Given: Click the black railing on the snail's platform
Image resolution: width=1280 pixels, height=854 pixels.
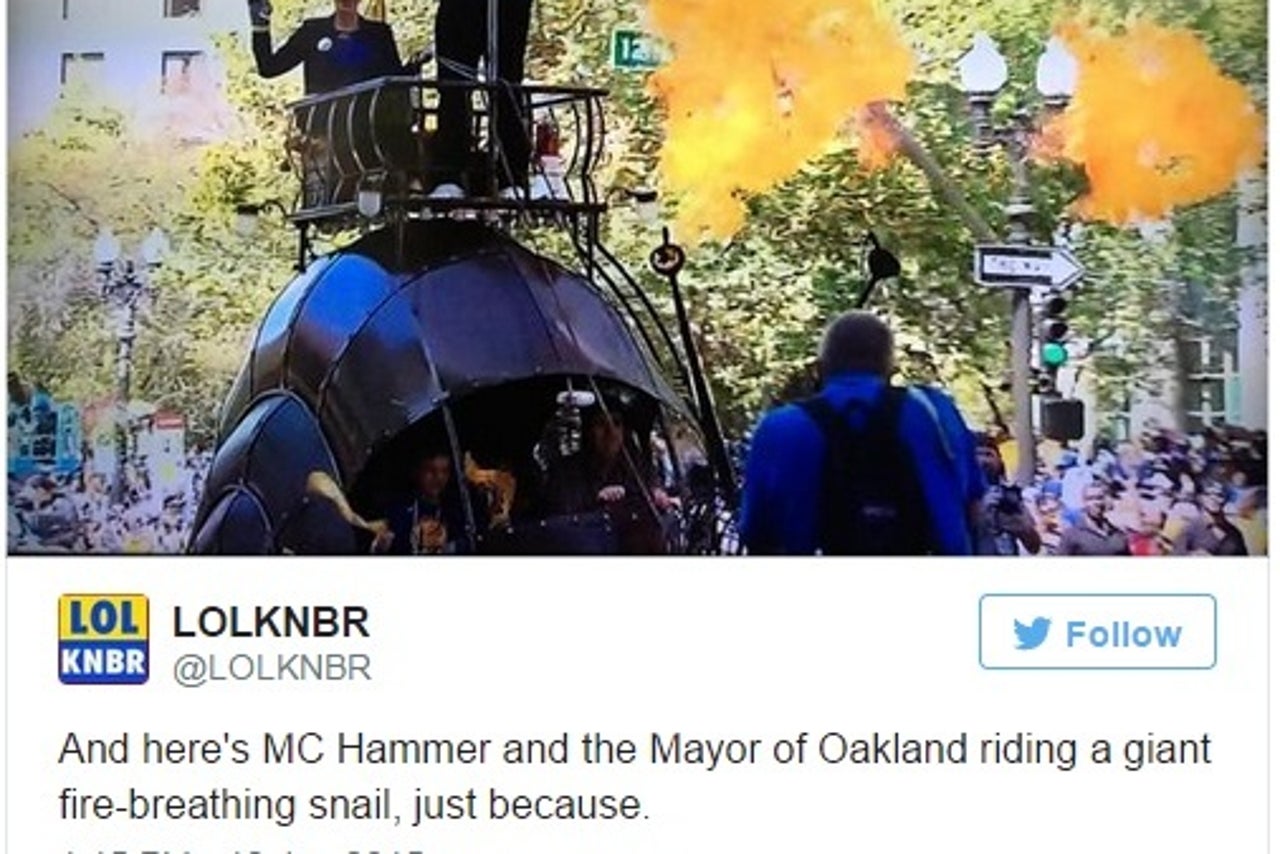Looking at the screenshot, I should tap(447, 147).
